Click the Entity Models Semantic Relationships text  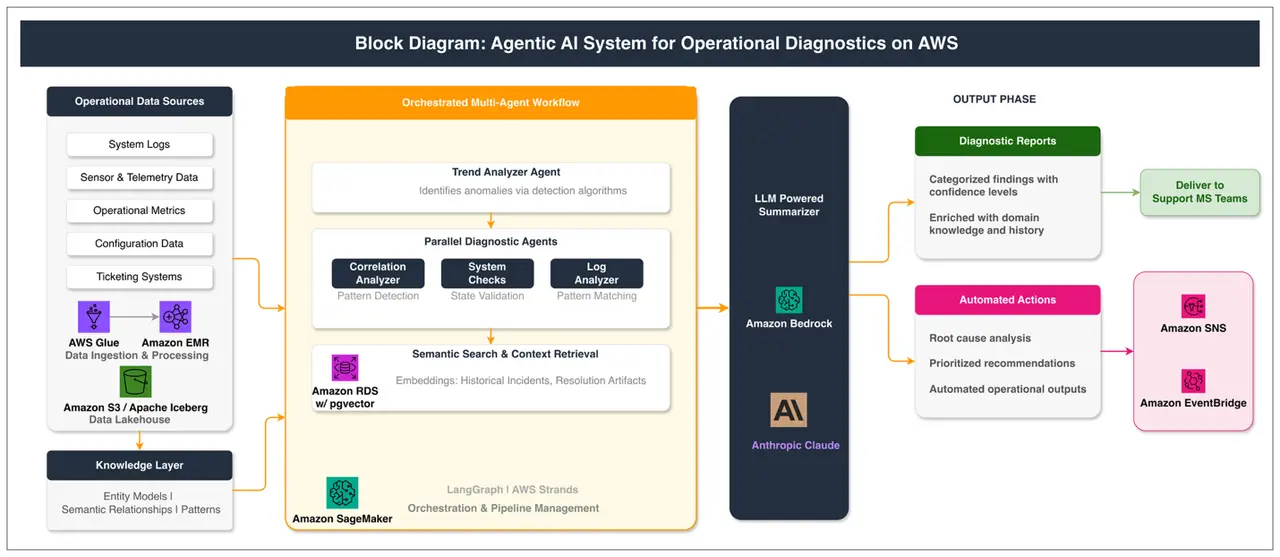coord(140,503)
